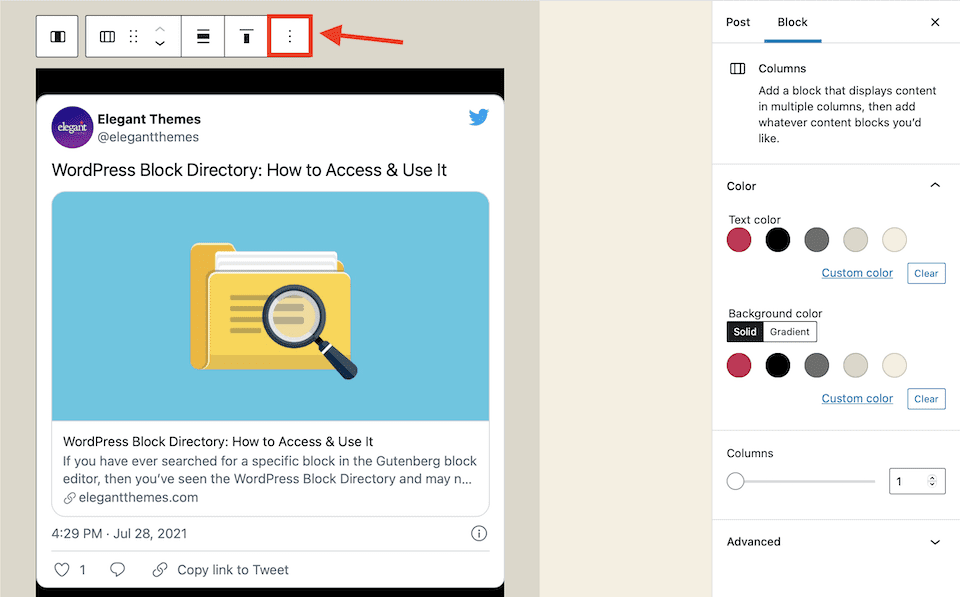Clear the selected background color
960x597 pixels.
tap(926, 398)
